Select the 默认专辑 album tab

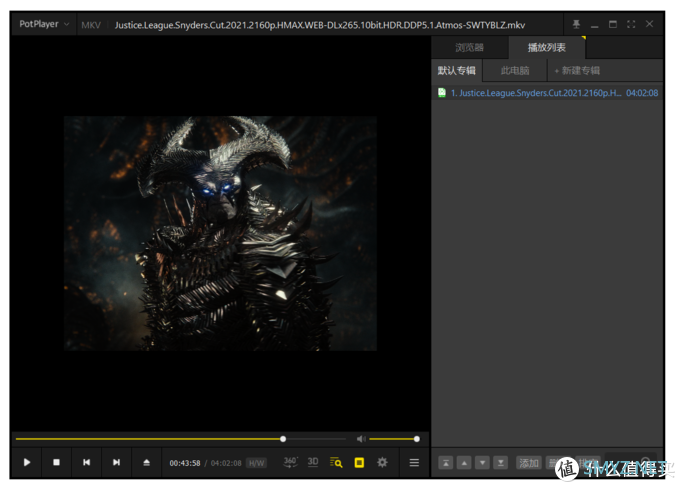457,70
